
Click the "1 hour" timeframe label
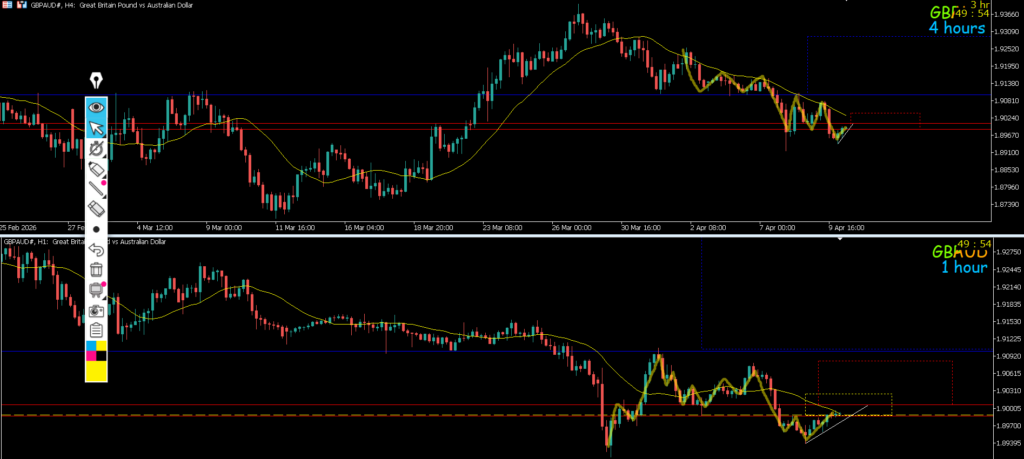pyautogui.click(x=964, y=267)
